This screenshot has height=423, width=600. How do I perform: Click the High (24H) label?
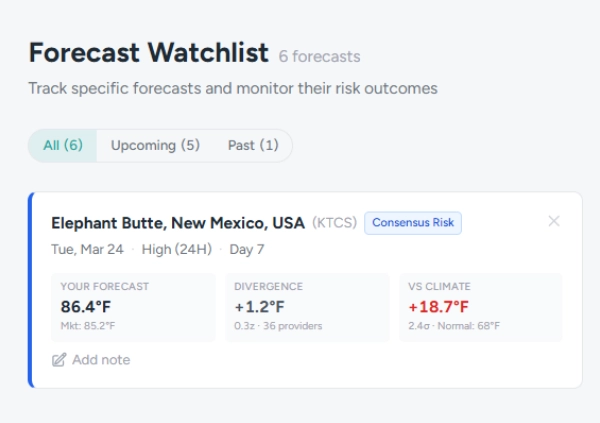pos(178,249)
